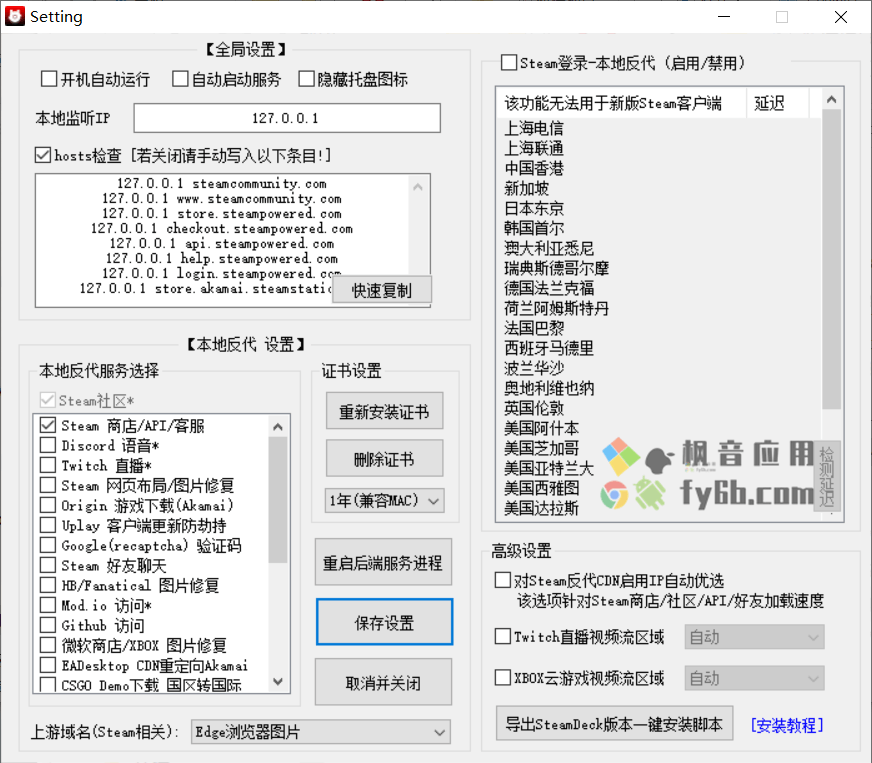Enable Origin 游戏下载(Akamai) option
The height and width of the screenshot is (763, 872).
[48, 506]
